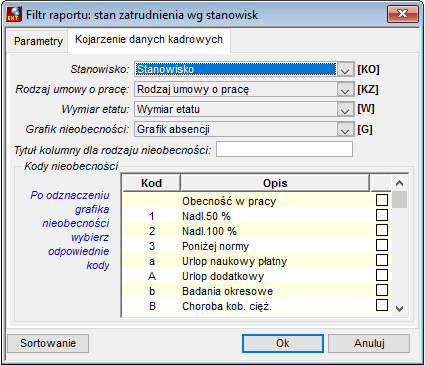Image resolution: width=425 pixels, height=365 pixels.
Task: Click the scroll down arrow in codes list
Action: [399, 309]
